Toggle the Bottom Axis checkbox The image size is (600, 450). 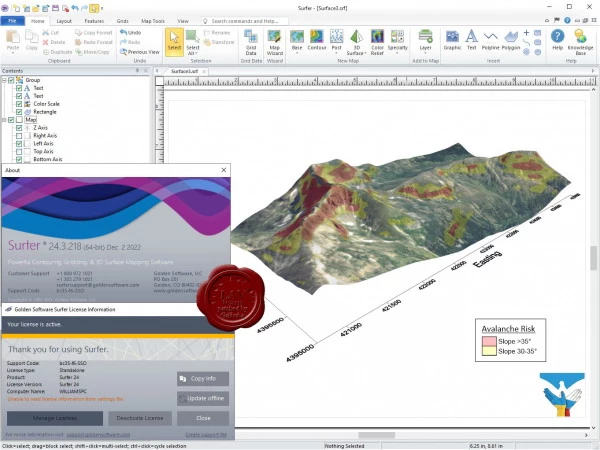pos(19,159)
